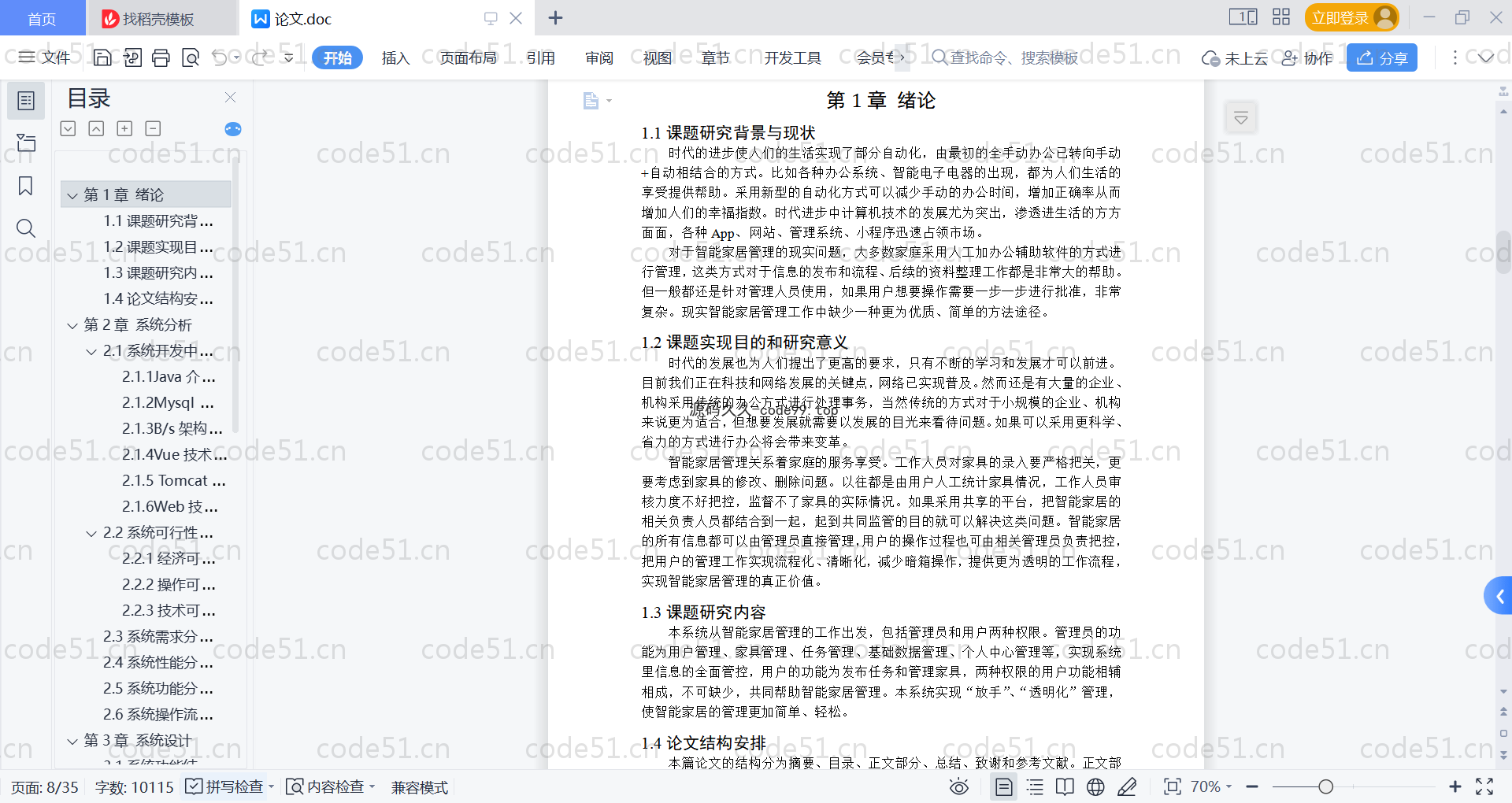Select the 审阅 ribbon tab
The width and height of the screenshot is (1512, 803).
click(x=599, y=57)
